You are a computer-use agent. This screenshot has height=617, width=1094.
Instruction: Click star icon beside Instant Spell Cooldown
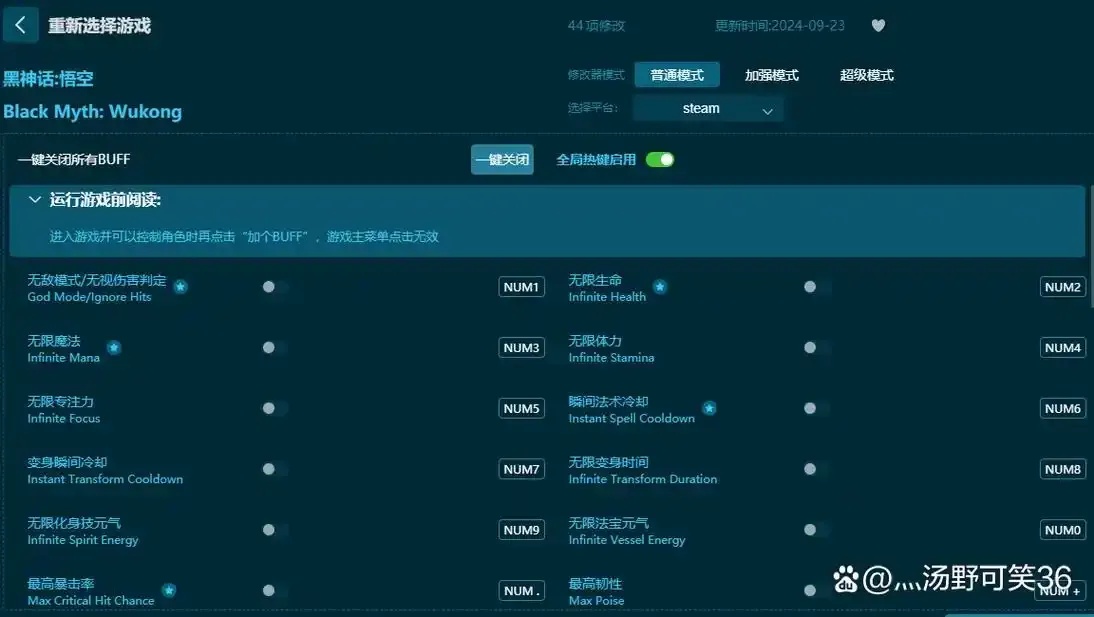point(710,408)
